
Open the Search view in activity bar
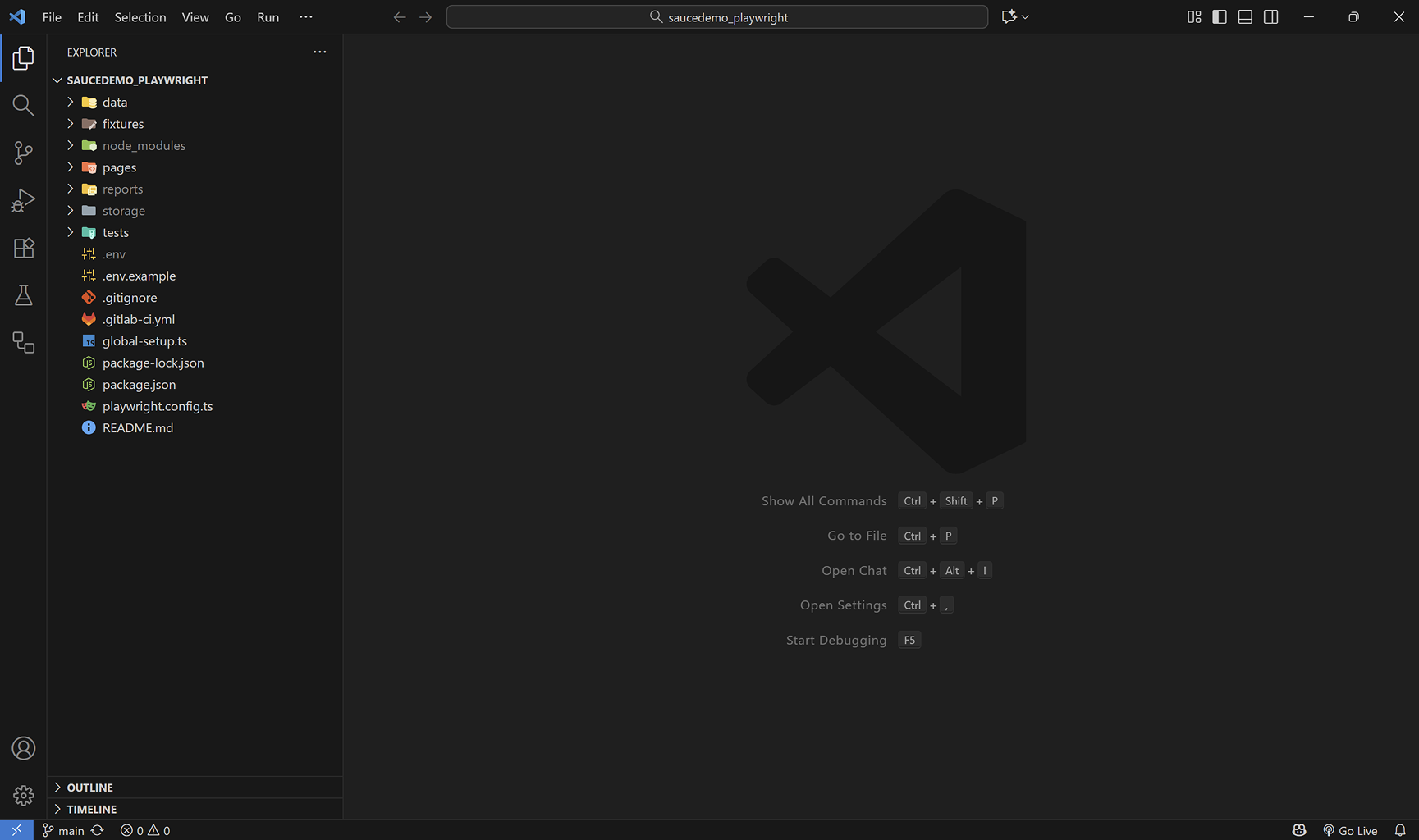(x=23, y=105)
